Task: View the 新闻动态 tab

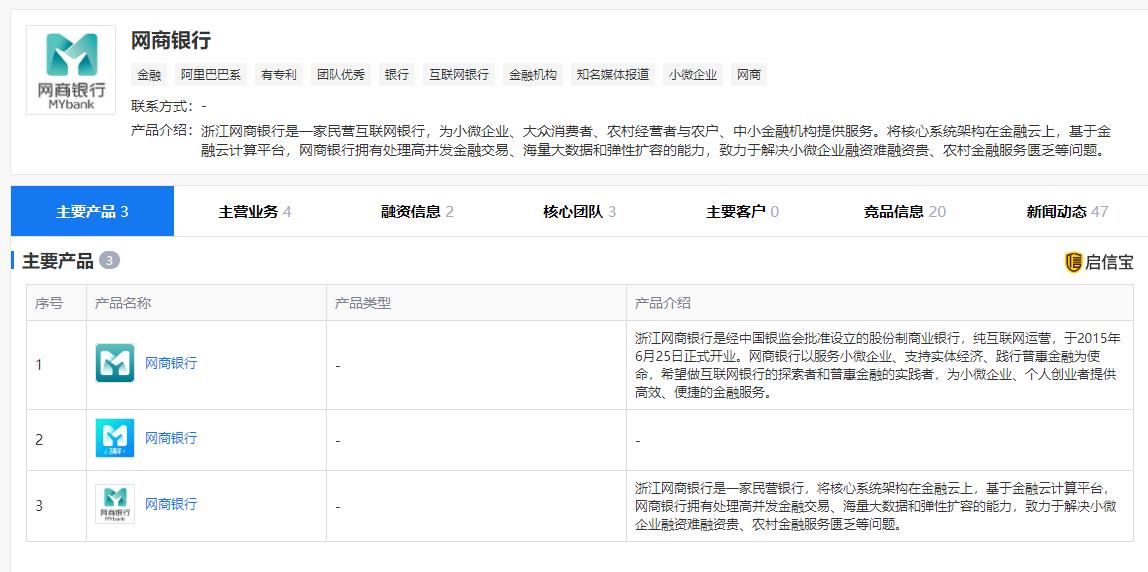Action: click(1067, 212)
